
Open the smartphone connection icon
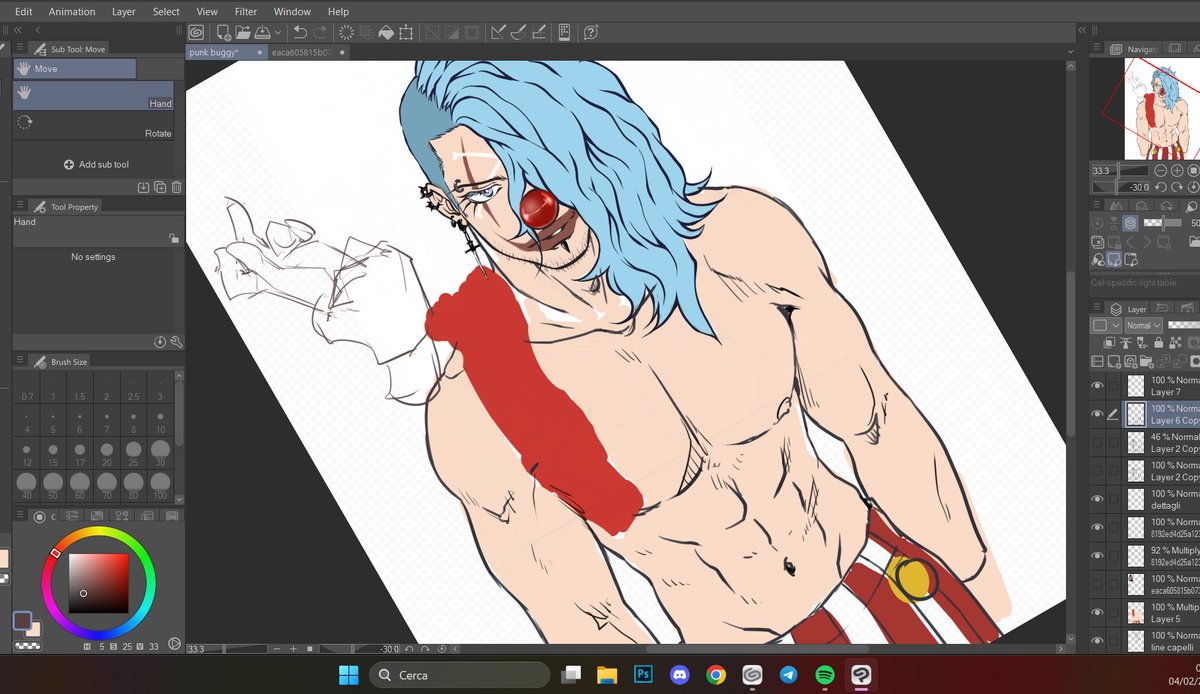(x=565, y=32)
